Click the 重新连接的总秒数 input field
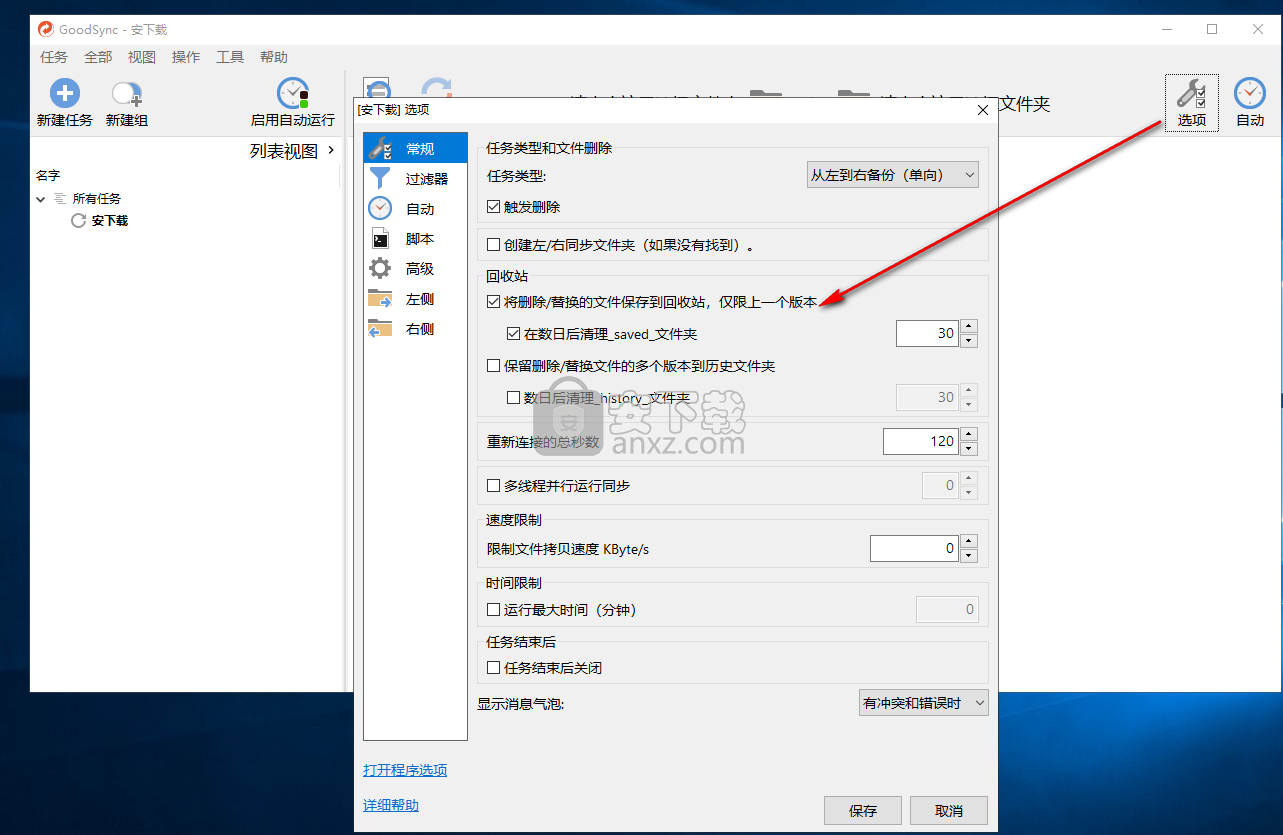Screen dimensions: 1283x835 (x=921, y=441)
